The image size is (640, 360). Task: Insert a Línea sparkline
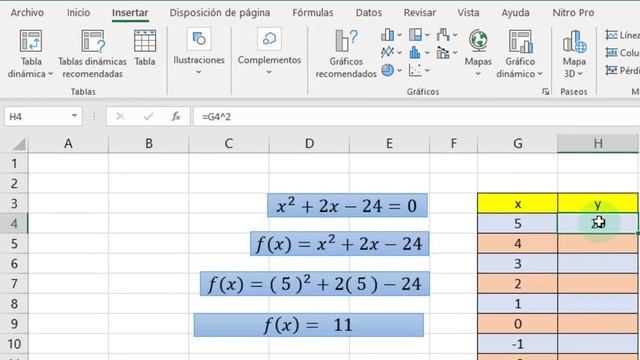[x=622, y=35]
